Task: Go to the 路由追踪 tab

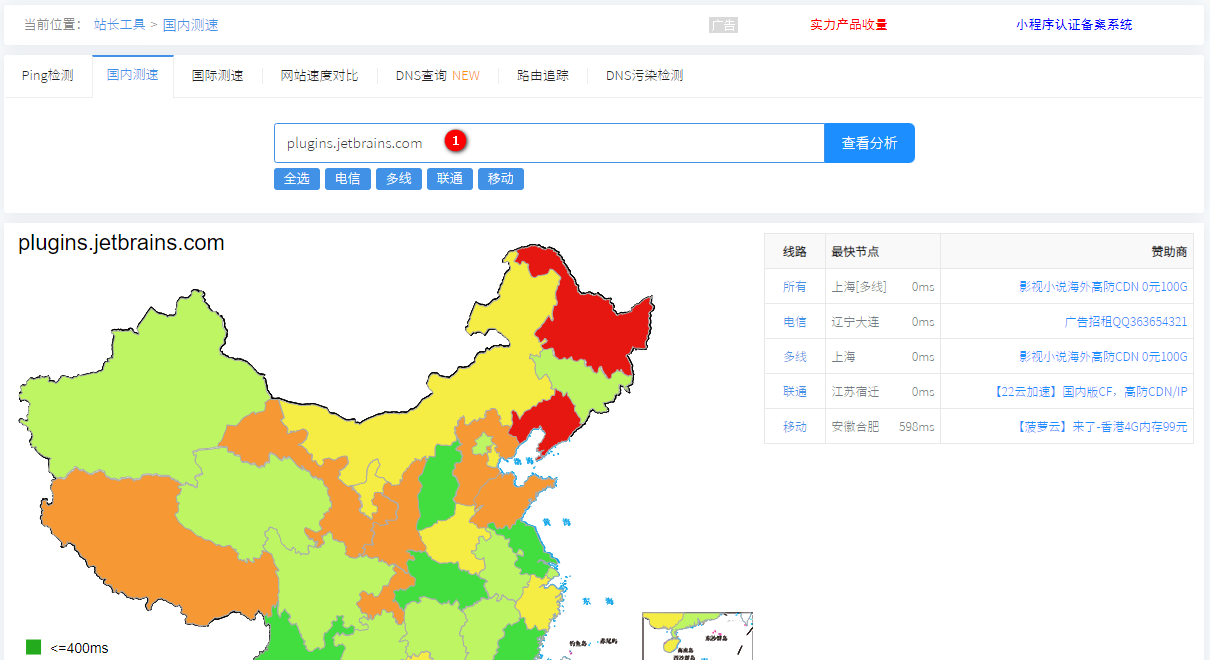Action: pos(543,76)
